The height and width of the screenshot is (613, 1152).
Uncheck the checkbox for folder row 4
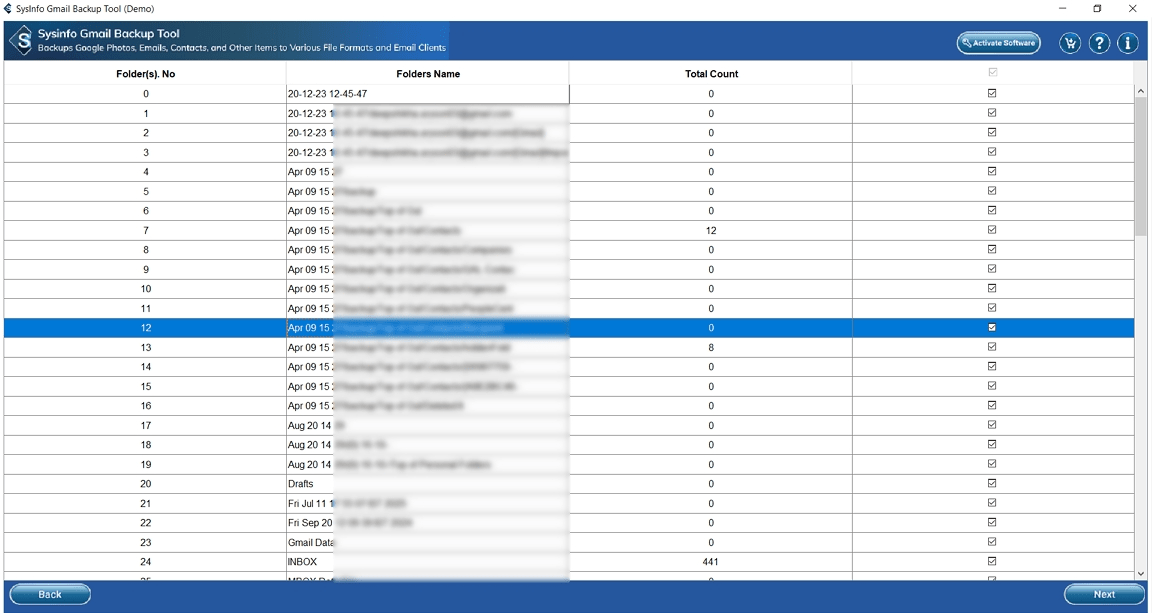click(992, 171)
